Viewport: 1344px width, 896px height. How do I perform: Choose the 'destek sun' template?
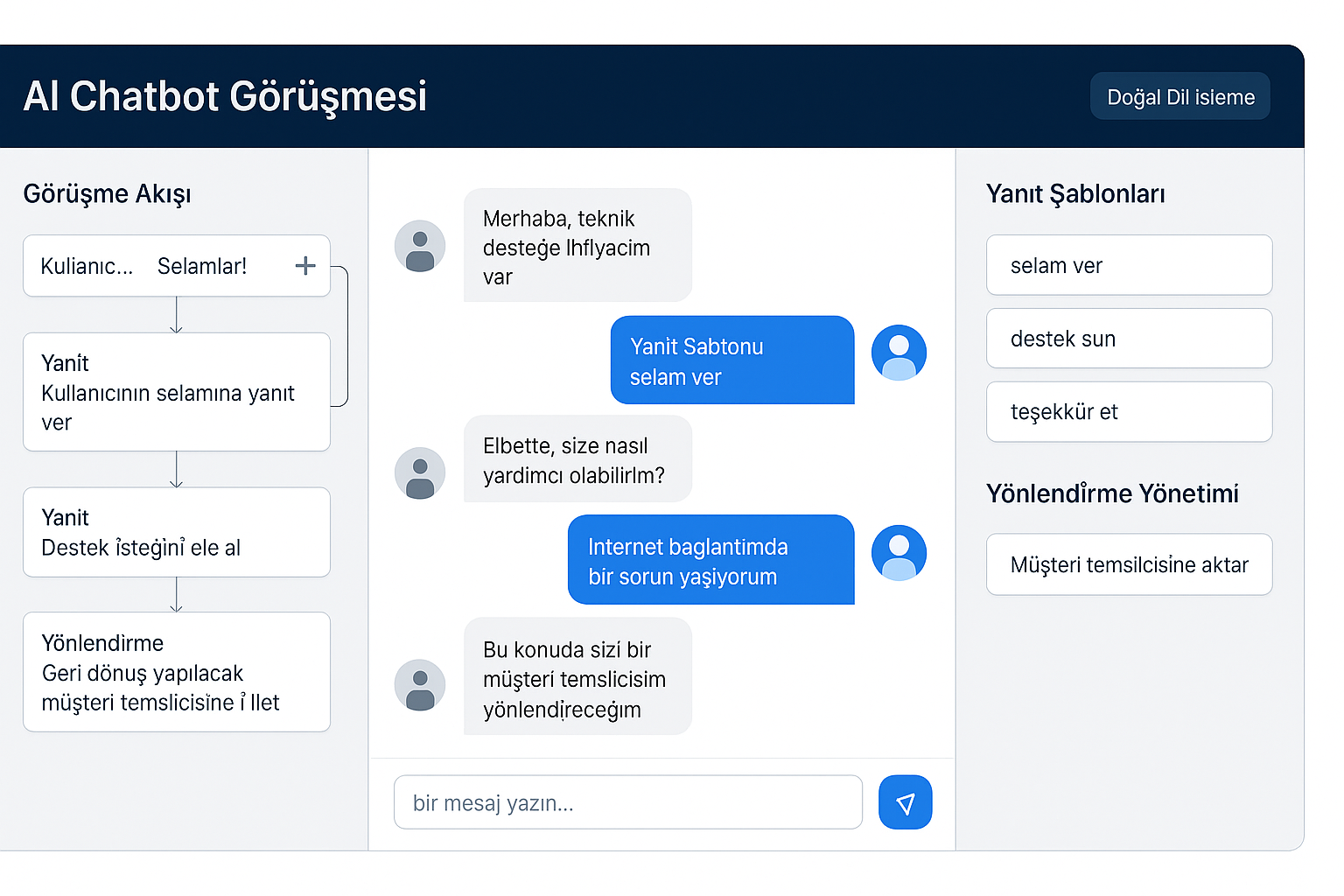[x=1129, y=339]
